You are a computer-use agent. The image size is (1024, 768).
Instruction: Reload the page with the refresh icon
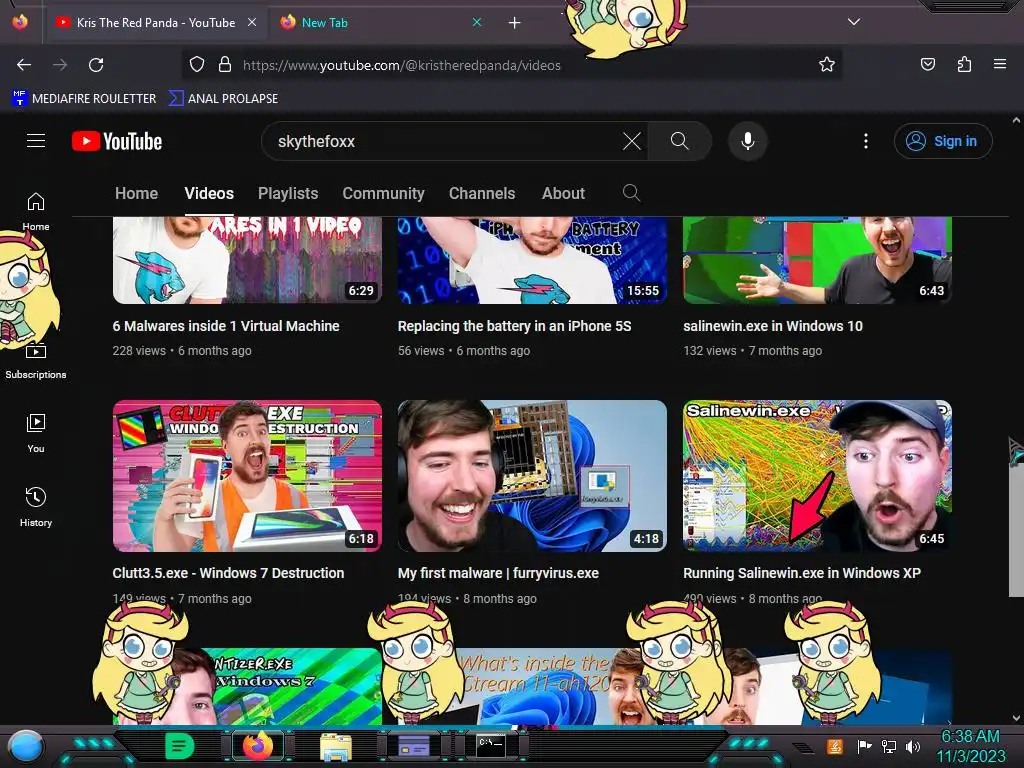click(96, 65)
